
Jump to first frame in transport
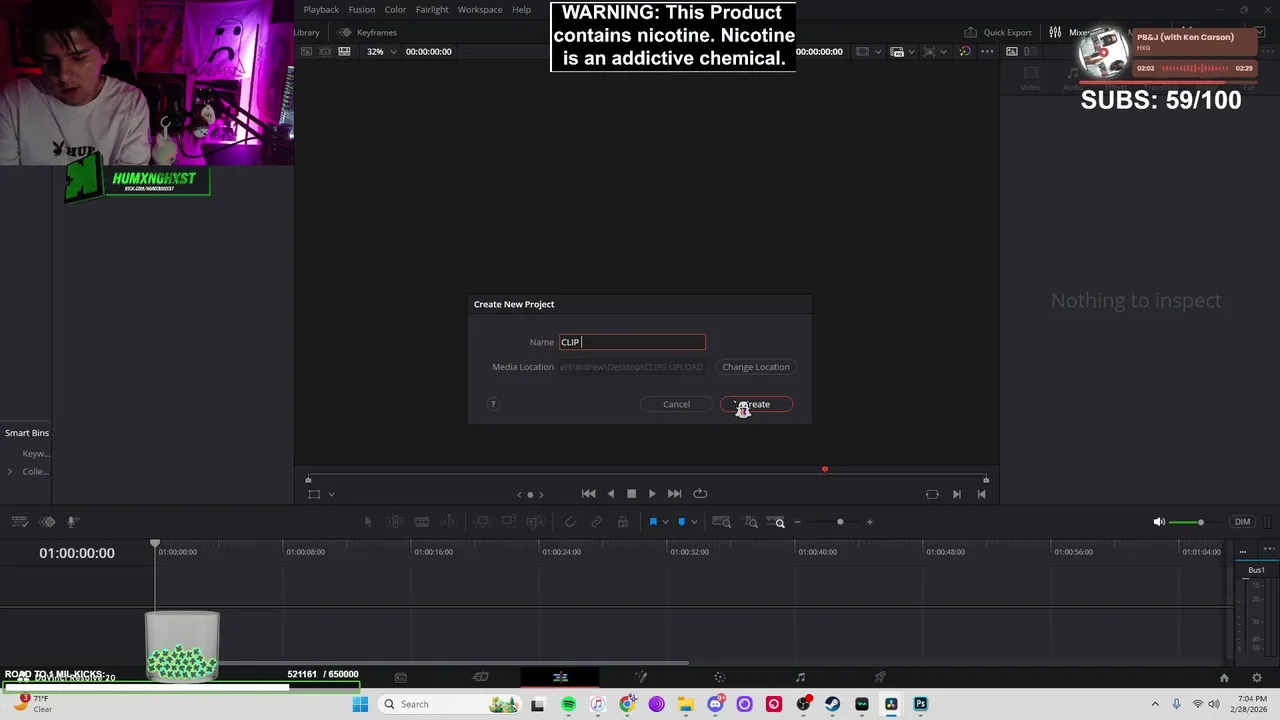(x=588, y=493)
